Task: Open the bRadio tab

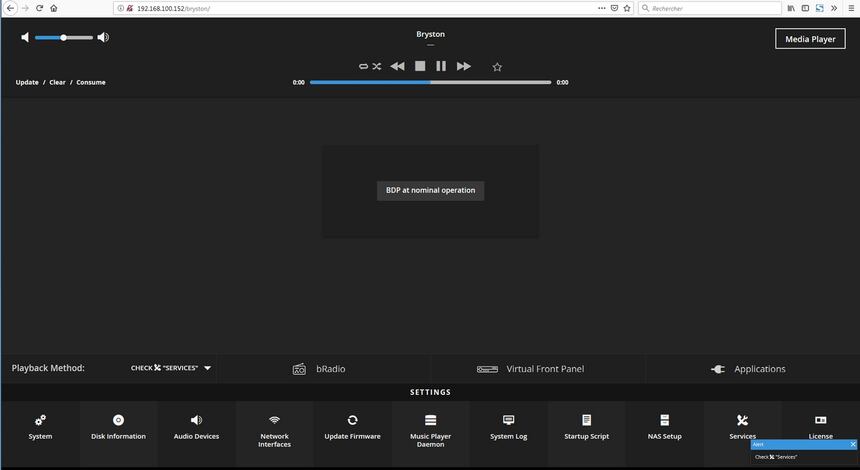Action: tap(319, 369)
